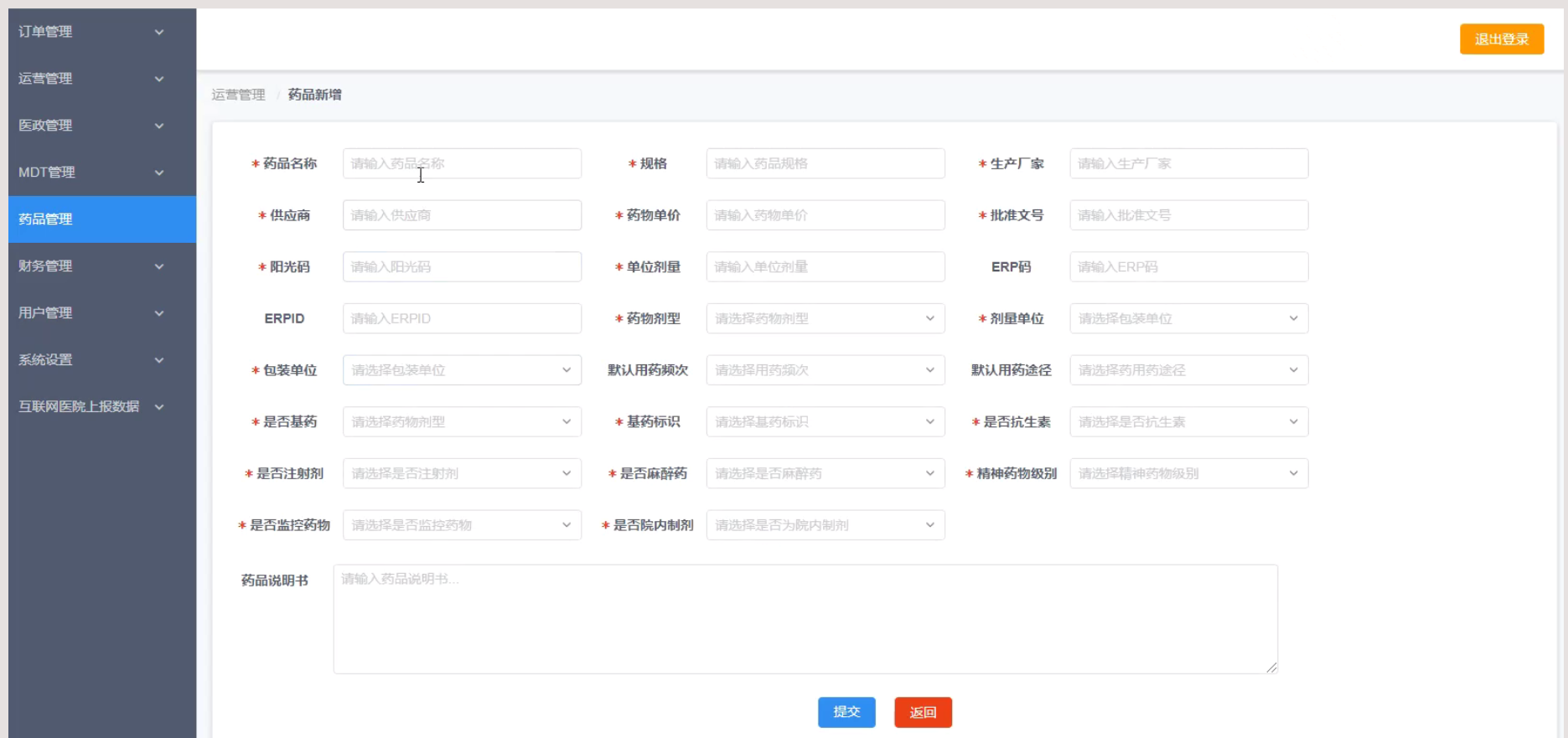Expand the 运营管理 sidebar chevron
The height and width of the screenshot is (738, 1568).
(159, 79)
